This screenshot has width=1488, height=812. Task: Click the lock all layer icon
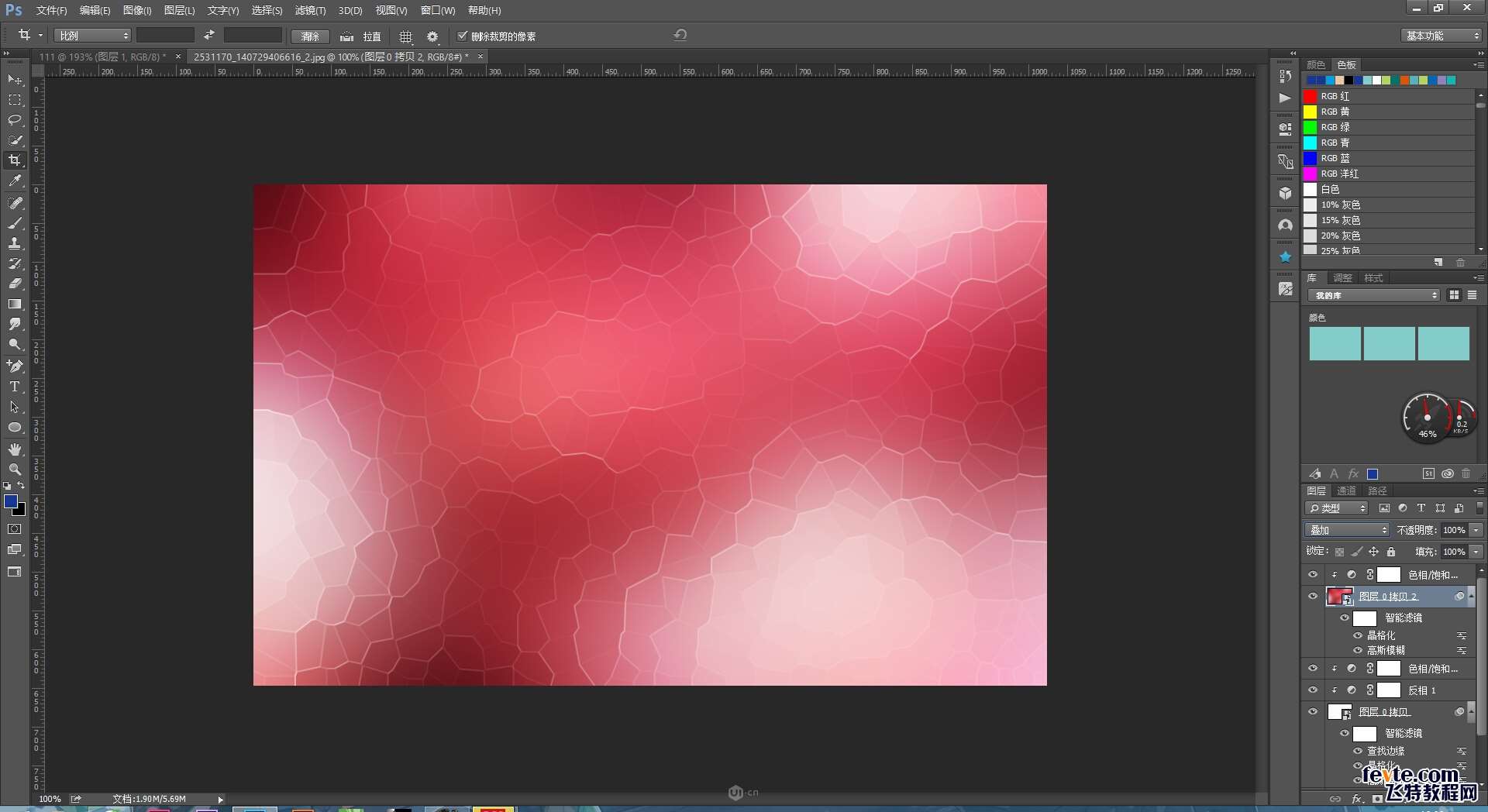tap(1391, 552)
